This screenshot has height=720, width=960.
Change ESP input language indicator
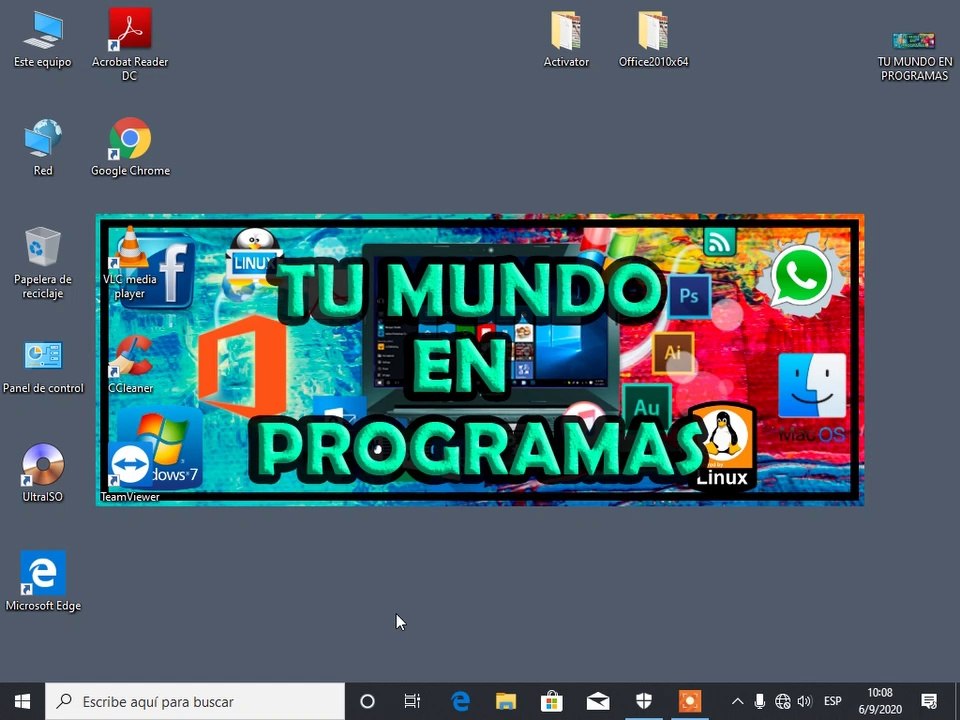[833, 701]
